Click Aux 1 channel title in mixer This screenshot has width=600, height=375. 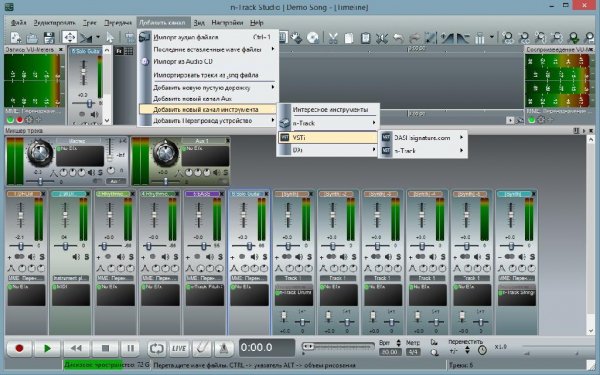202,141
